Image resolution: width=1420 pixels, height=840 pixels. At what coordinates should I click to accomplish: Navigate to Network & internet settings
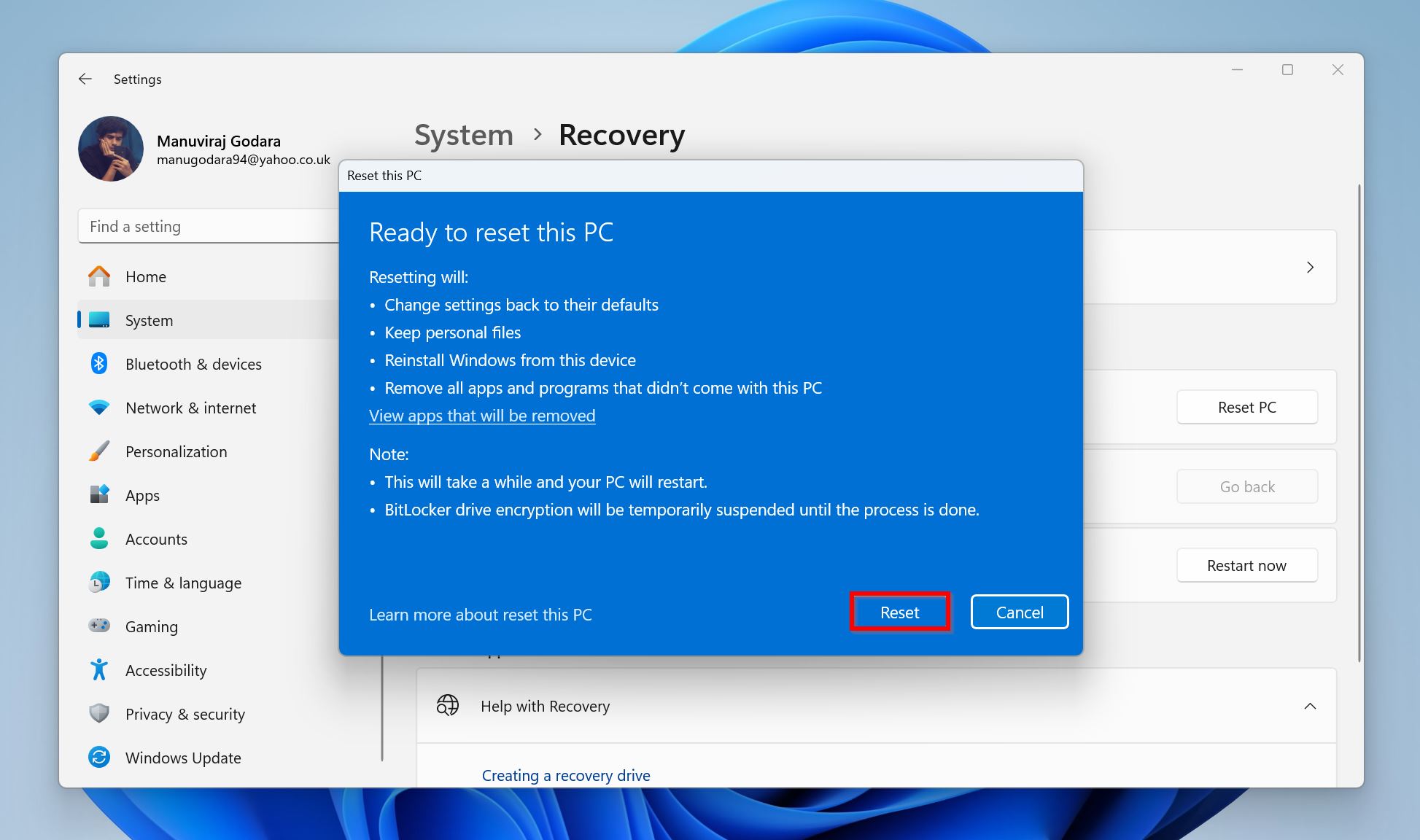[x=190, y=407]
